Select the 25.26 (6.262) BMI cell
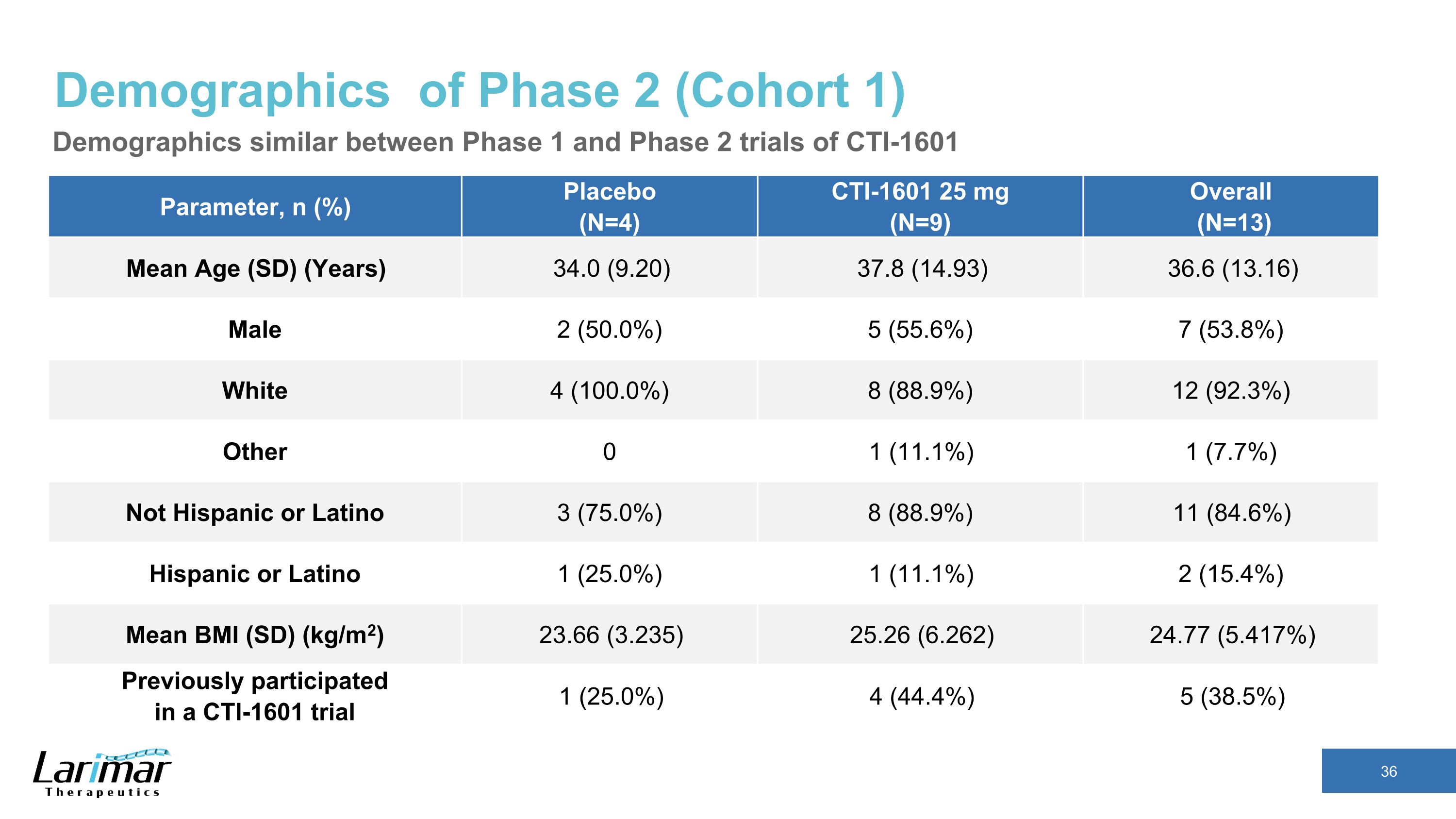 click(921, 635)
